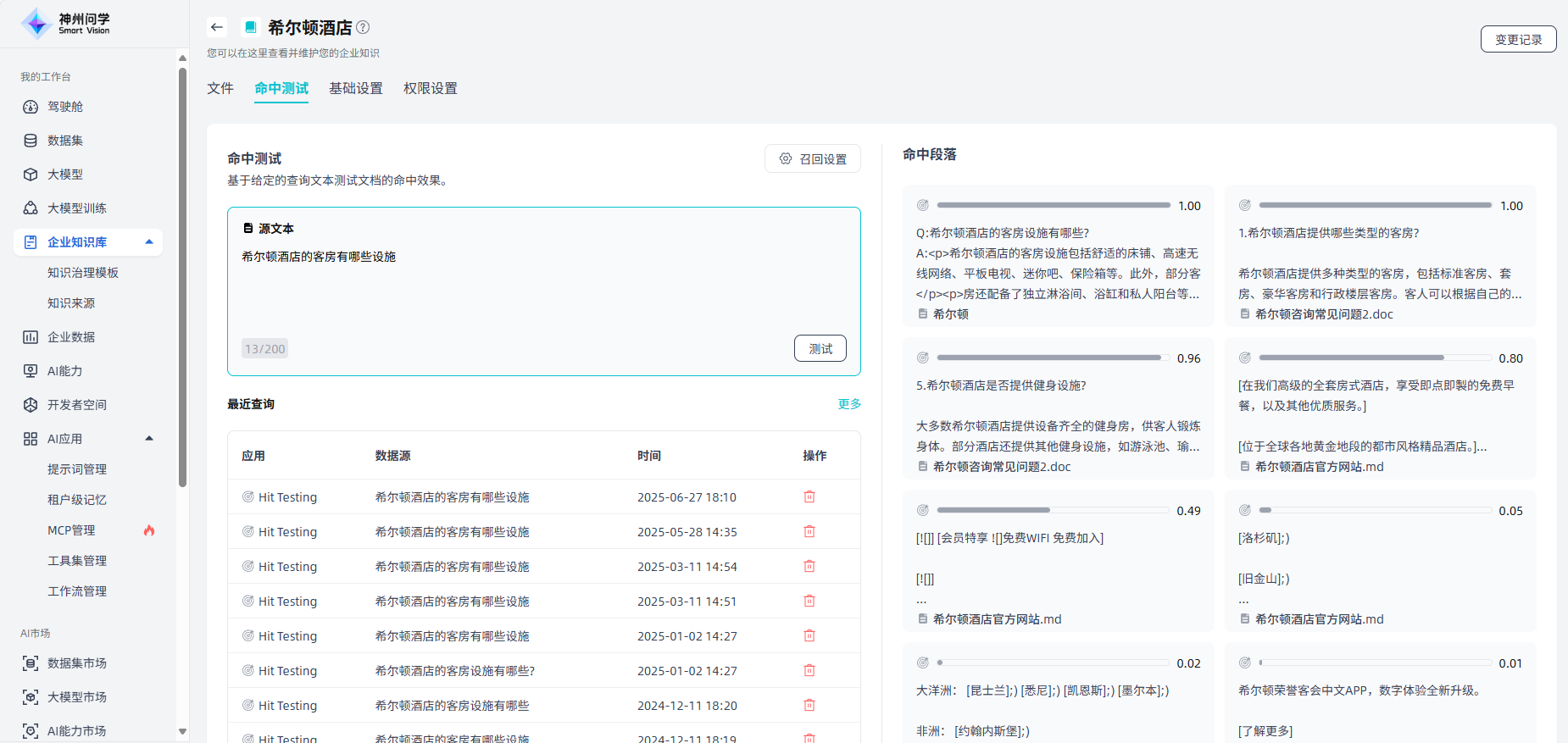Delete the 希尔顿酒店的客房设施有哪些? query record
The image size is (1568, 743).
pyautogui.click(x=809, y=671)
